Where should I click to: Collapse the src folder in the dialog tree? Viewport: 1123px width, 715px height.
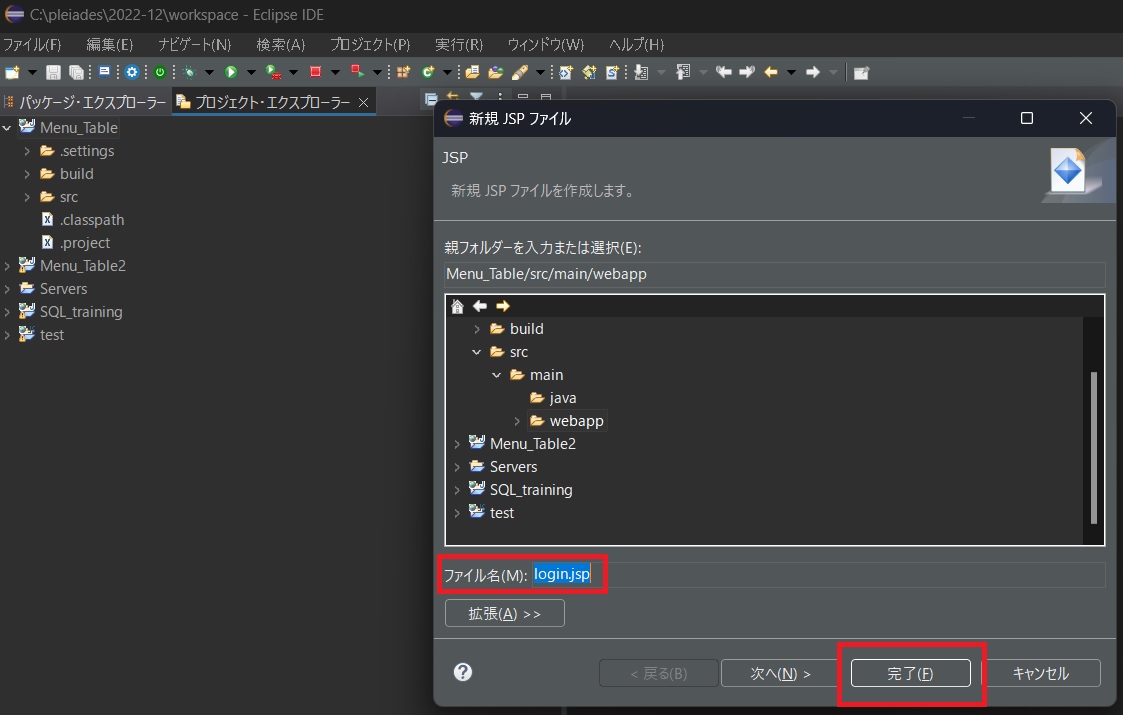pos(477,351)
